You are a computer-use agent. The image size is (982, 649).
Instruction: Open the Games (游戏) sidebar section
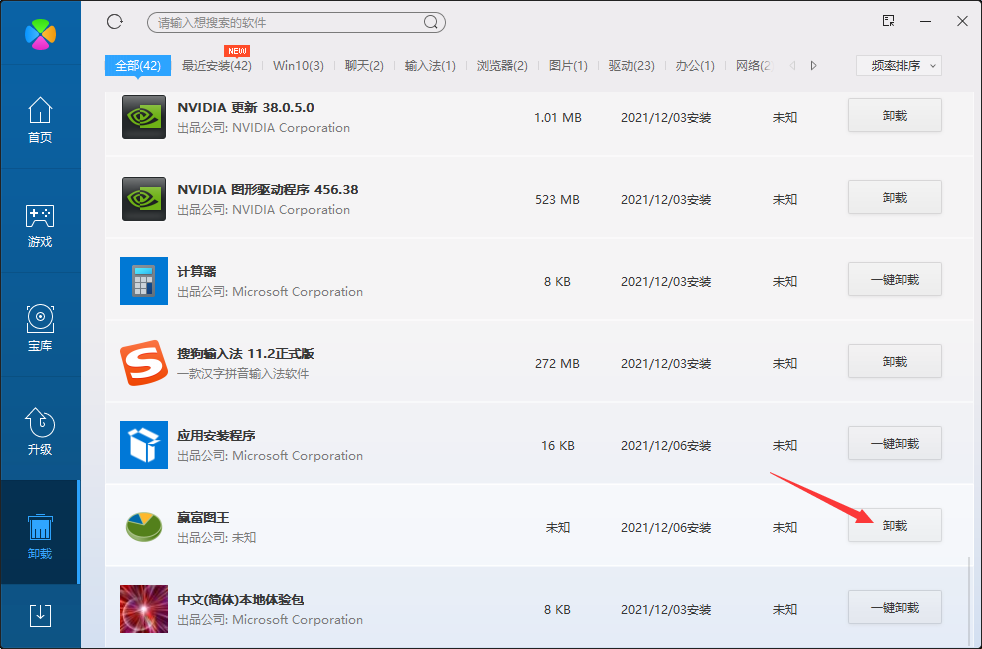pyautogui.click(x=40, y=224)
